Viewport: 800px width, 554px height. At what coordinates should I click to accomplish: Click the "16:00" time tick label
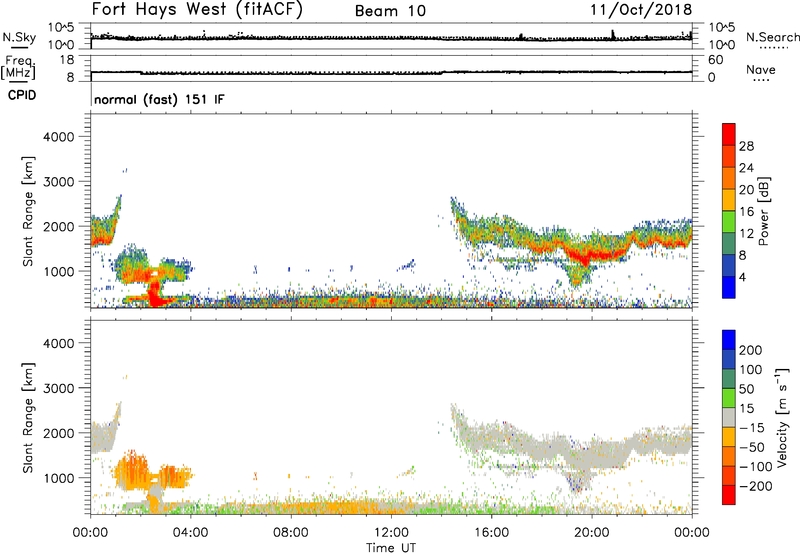coord(491,533)
